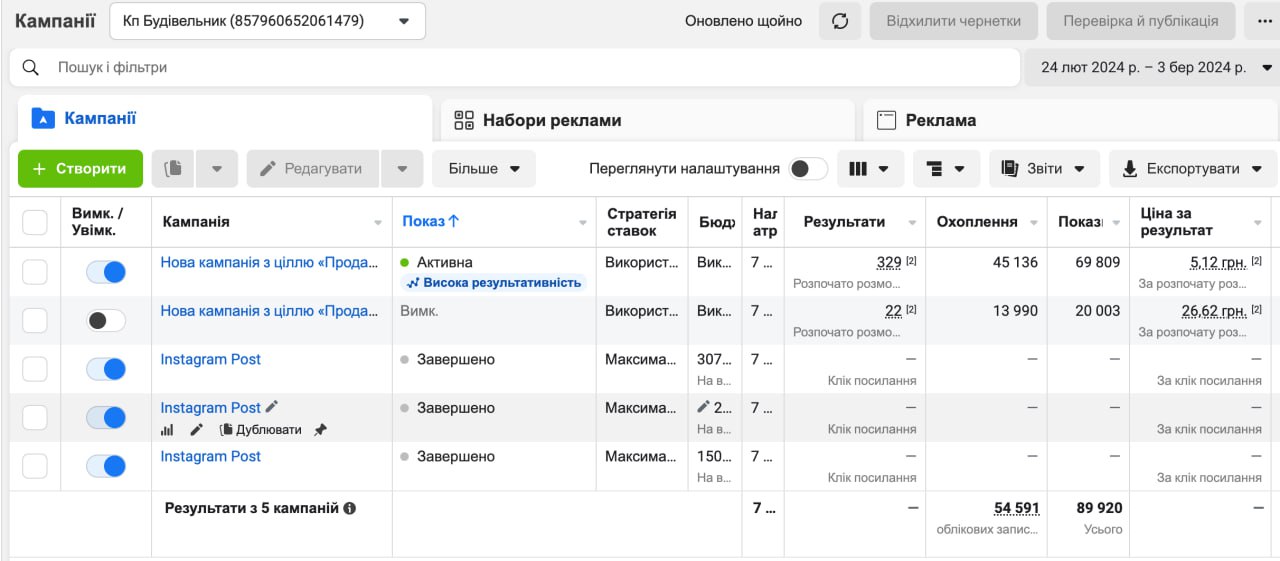Open the Instagram Post link in 150 budget row
Viewport: 1280px width, 561px height.
[x=211, y=456]
